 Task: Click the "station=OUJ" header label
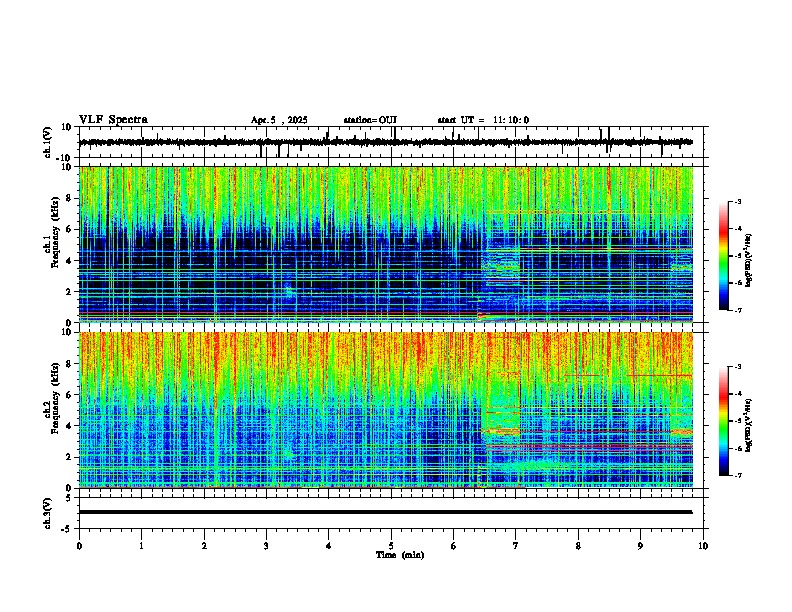tap(370, 120)
